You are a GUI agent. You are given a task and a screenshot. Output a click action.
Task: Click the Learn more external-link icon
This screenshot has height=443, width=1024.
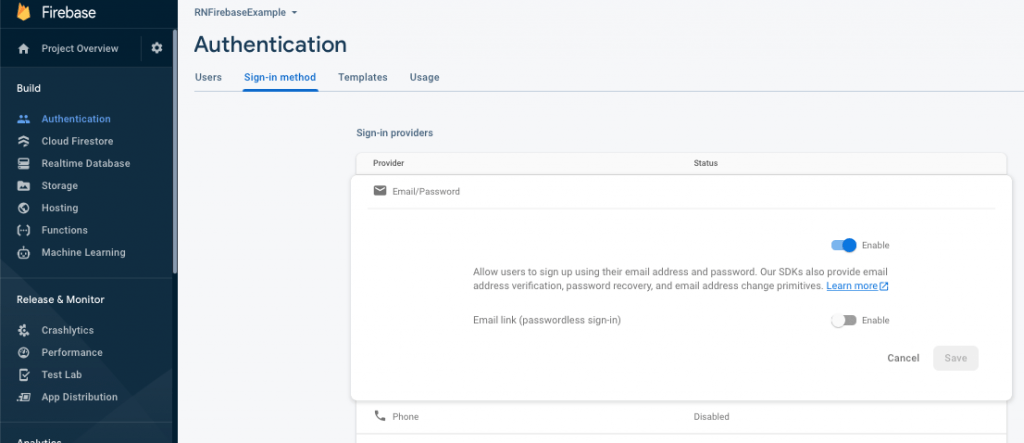884,286
